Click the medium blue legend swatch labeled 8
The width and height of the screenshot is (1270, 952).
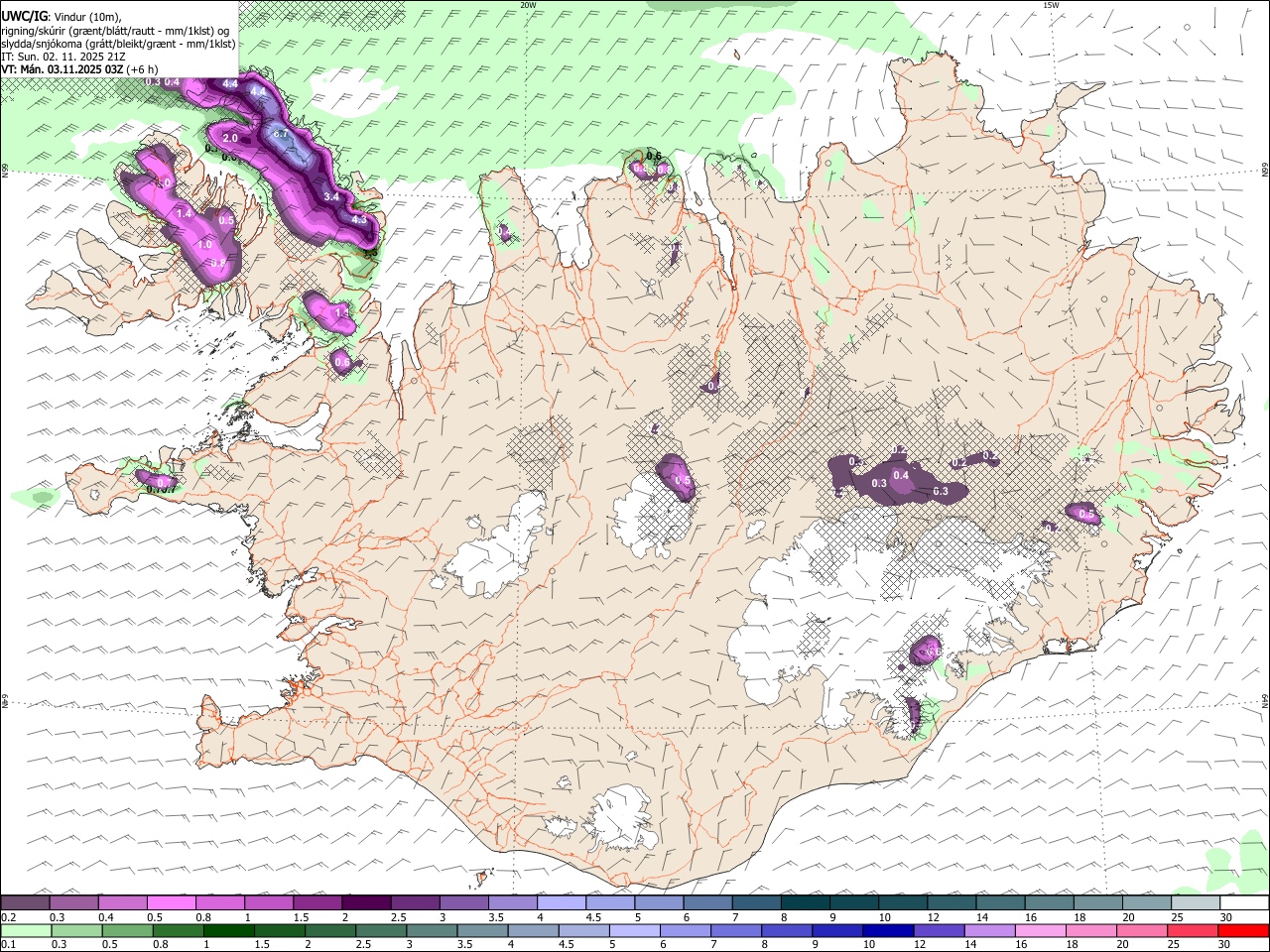click(787, 930)
